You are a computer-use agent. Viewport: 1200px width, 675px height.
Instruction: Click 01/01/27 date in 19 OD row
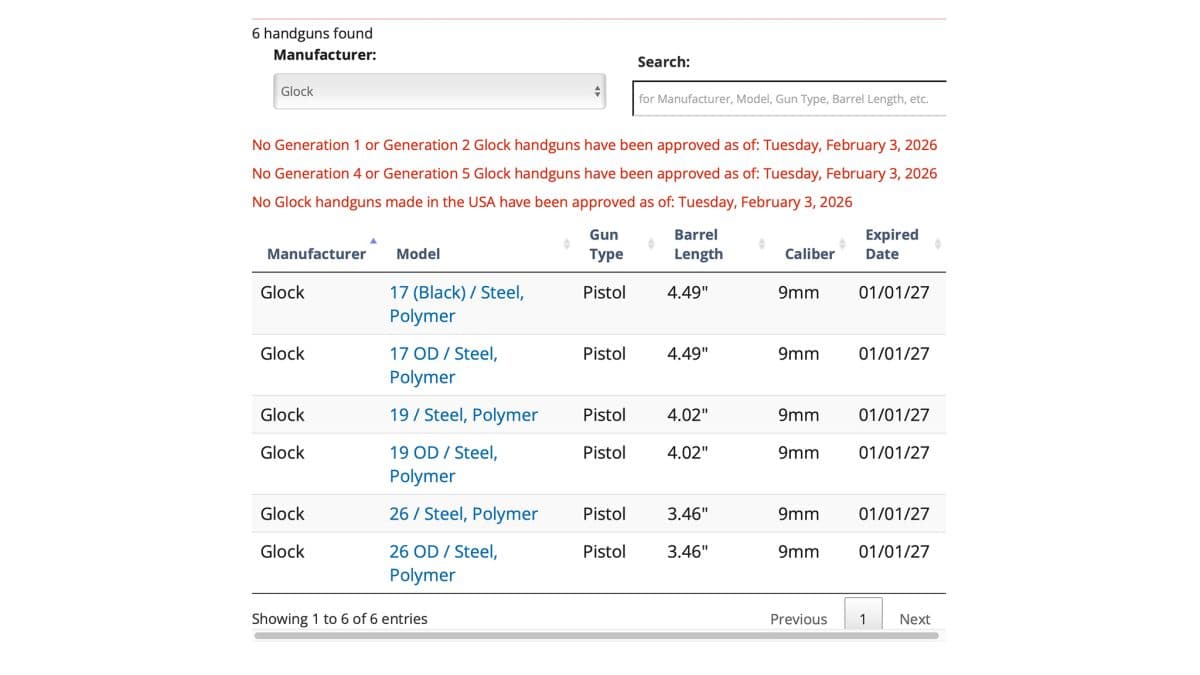894,453
